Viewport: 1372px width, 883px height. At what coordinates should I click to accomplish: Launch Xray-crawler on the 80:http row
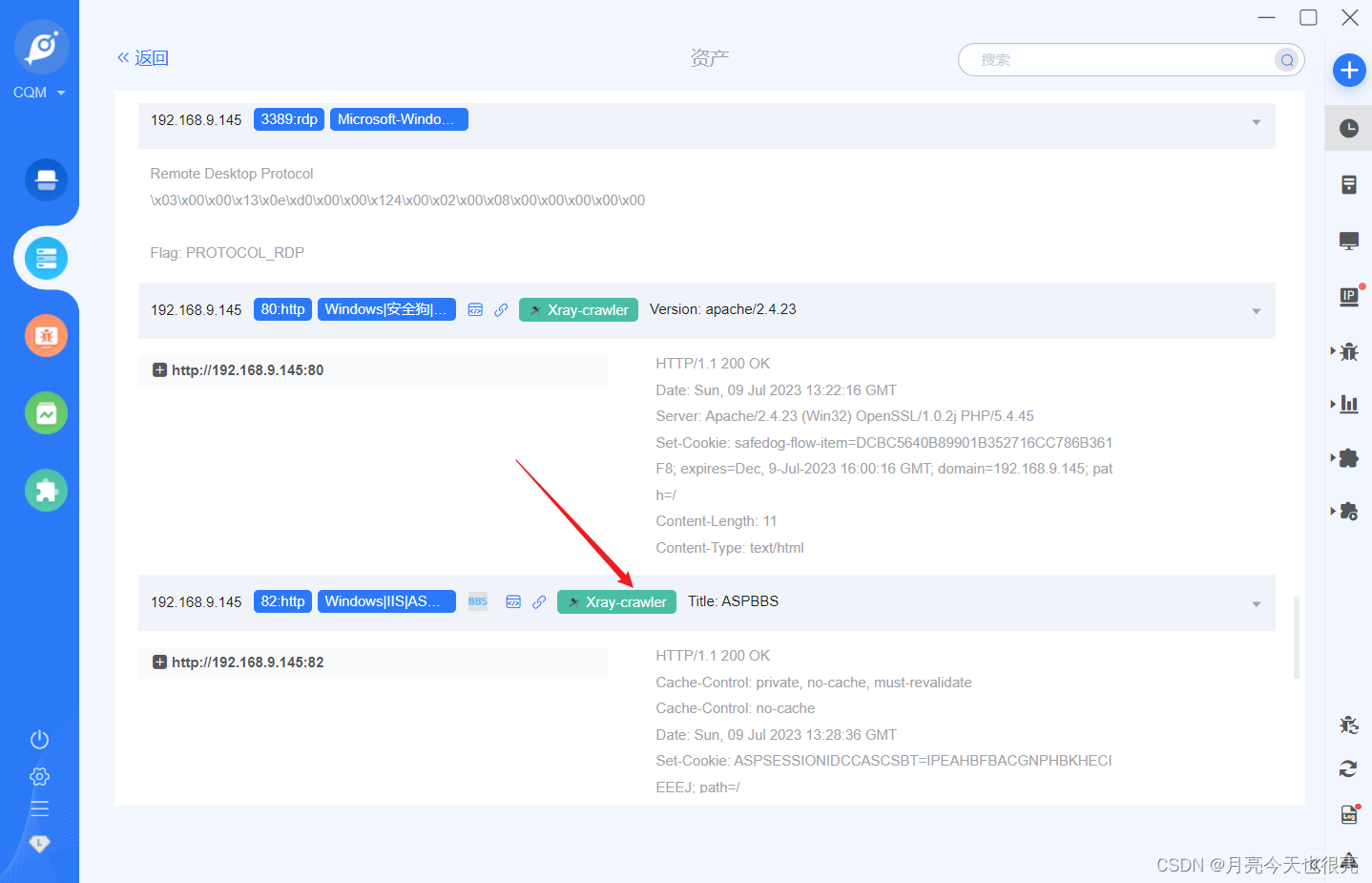click(578, 310)
